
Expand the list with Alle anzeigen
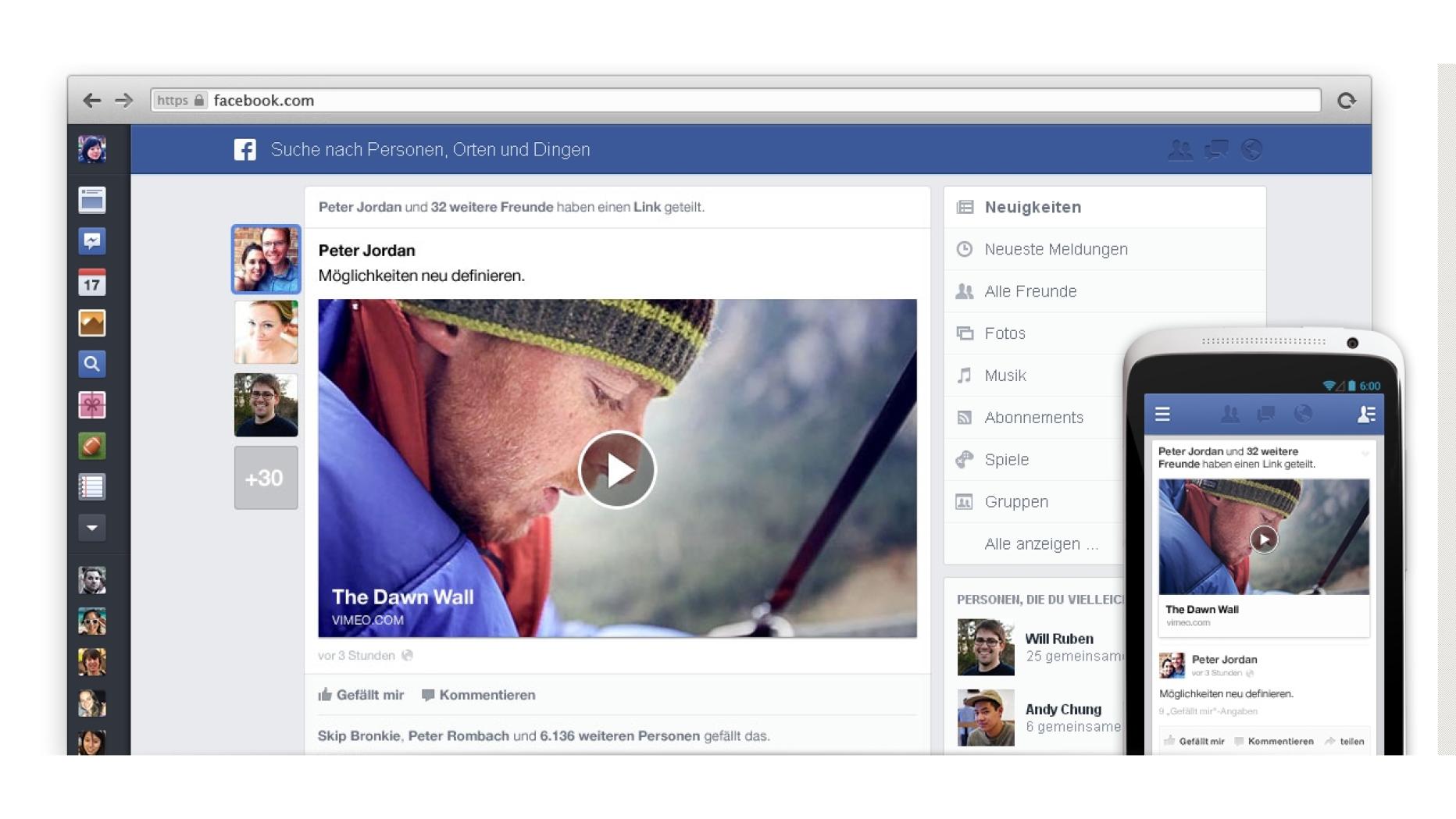tap(1040, 544)
